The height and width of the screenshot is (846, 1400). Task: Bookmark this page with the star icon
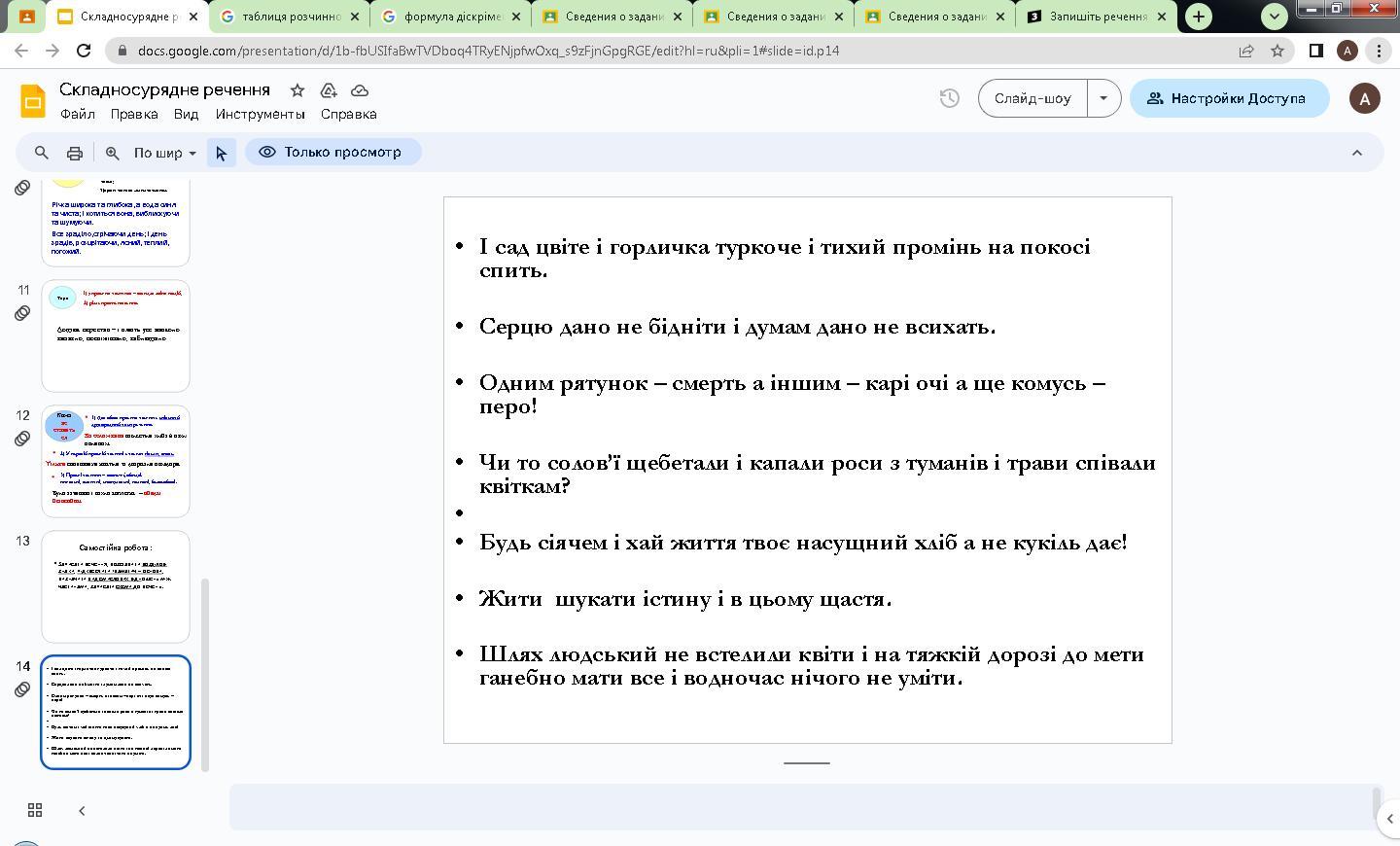(1277, 51)
